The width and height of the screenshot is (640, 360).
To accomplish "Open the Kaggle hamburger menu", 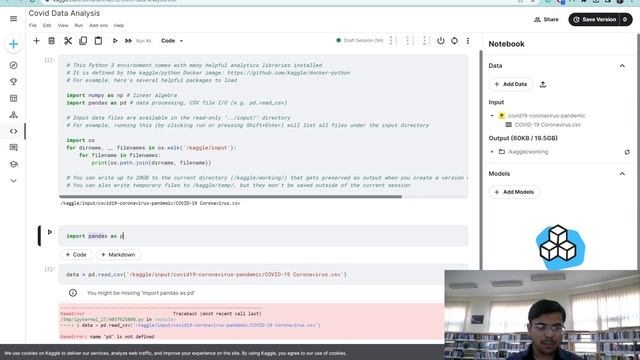I will coord(13,19).
